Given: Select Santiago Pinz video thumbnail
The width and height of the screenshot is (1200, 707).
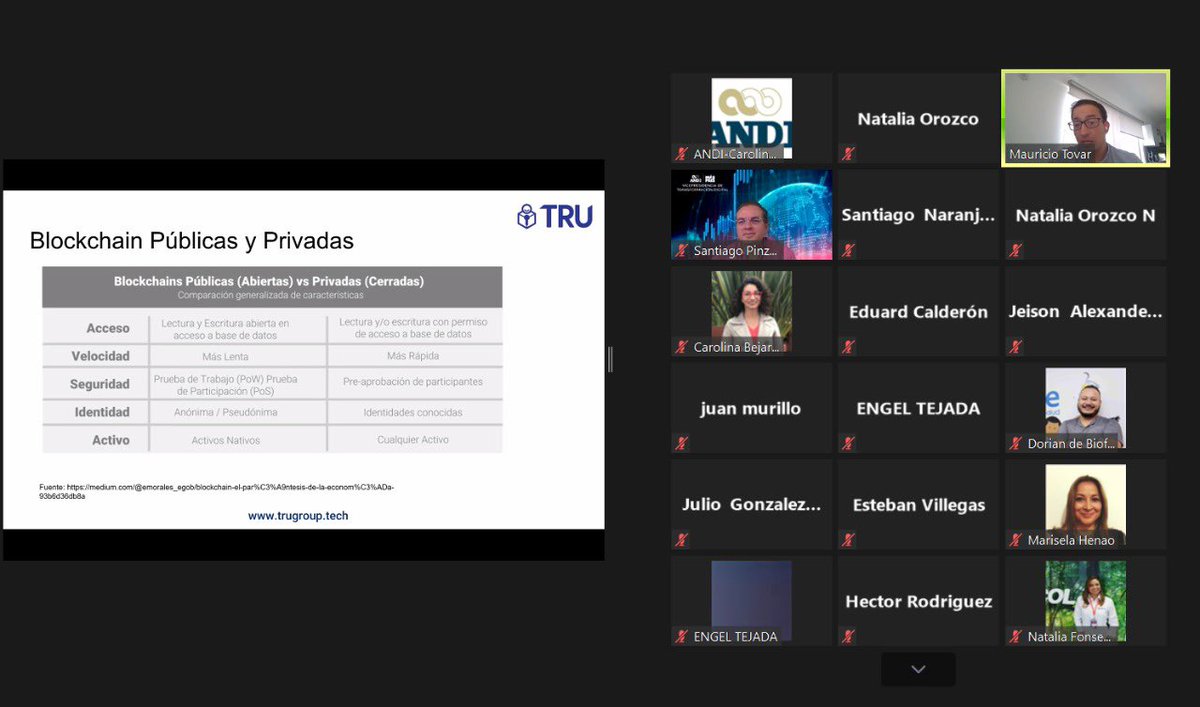Looking at the screenshot, I should click(x=751, y=214).
